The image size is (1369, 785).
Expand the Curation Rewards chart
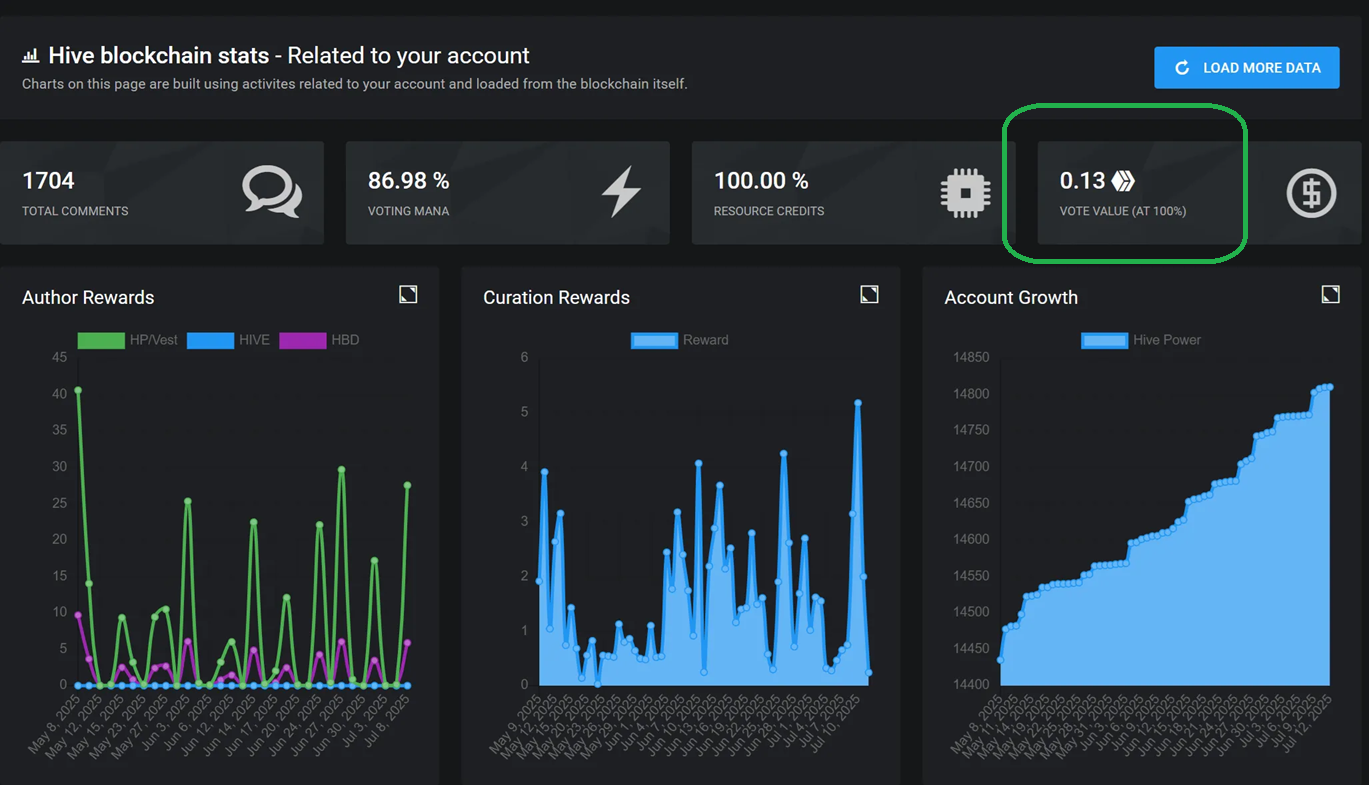869,294
